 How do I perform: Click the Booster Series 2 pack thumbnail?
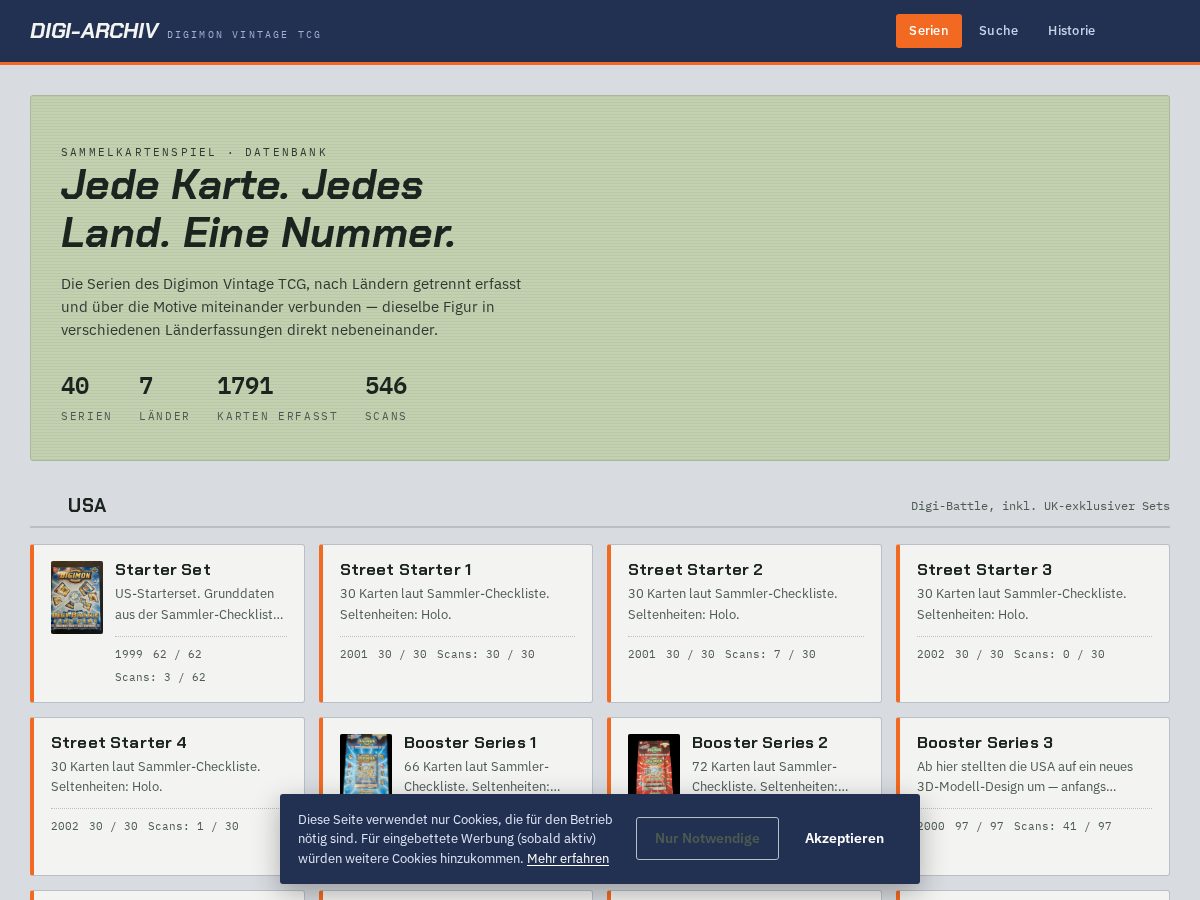654,764
